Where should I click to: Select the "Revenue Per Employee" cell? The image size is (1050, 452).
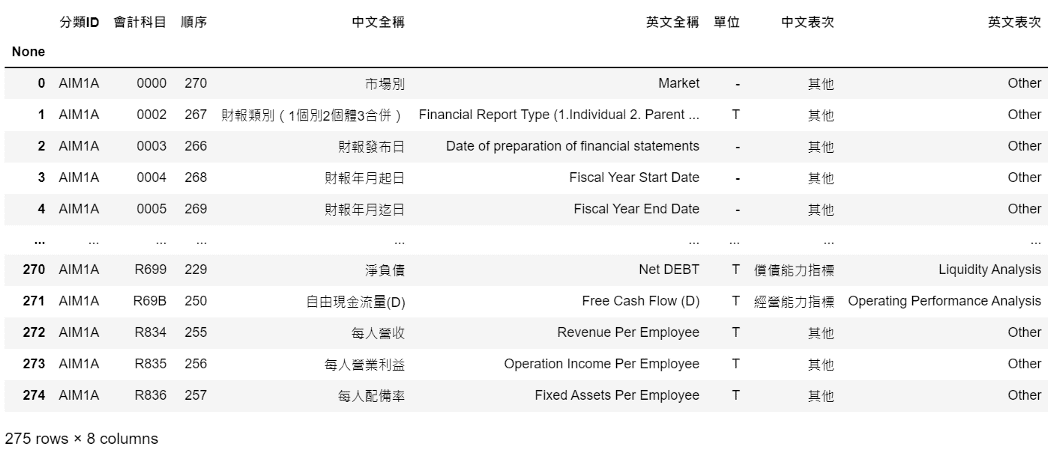tap(628, 332)
